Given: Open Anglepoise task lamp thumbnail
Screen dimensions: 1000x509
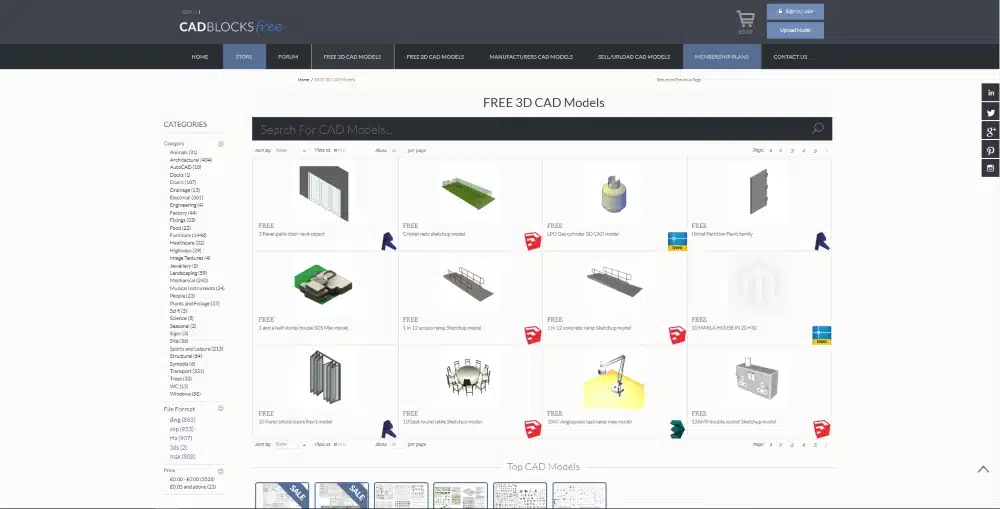Looking at the screenshot, I should tap(614, 381).
